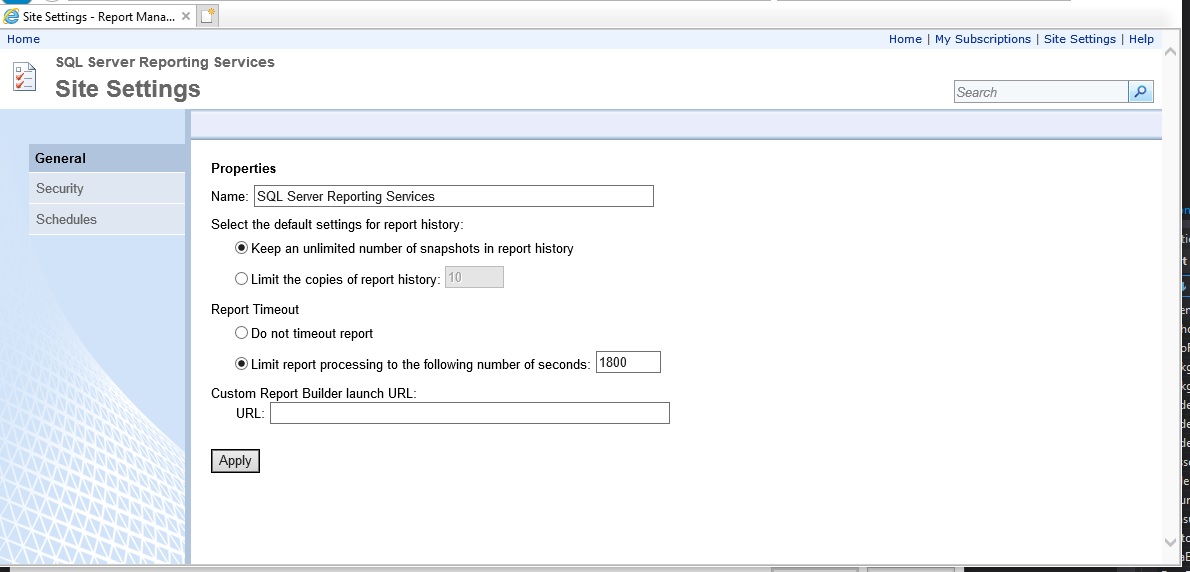
Task: Select Do not timeout report option
Action: [241, 332]
